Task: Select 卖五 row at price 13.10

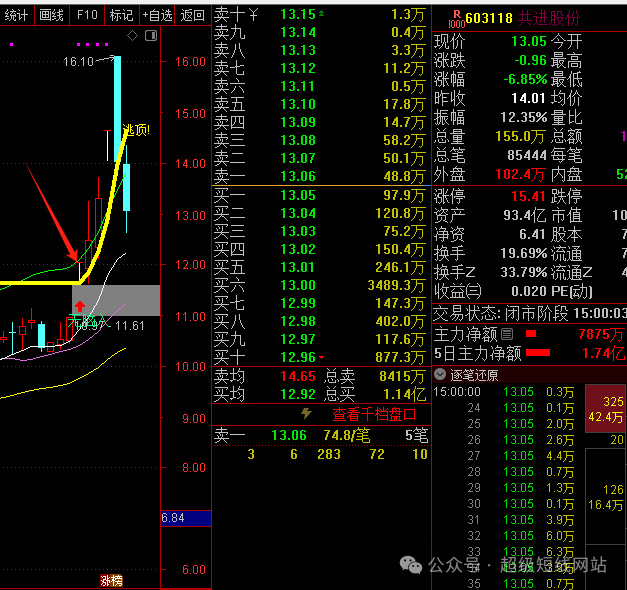Action: click(321, 104)
